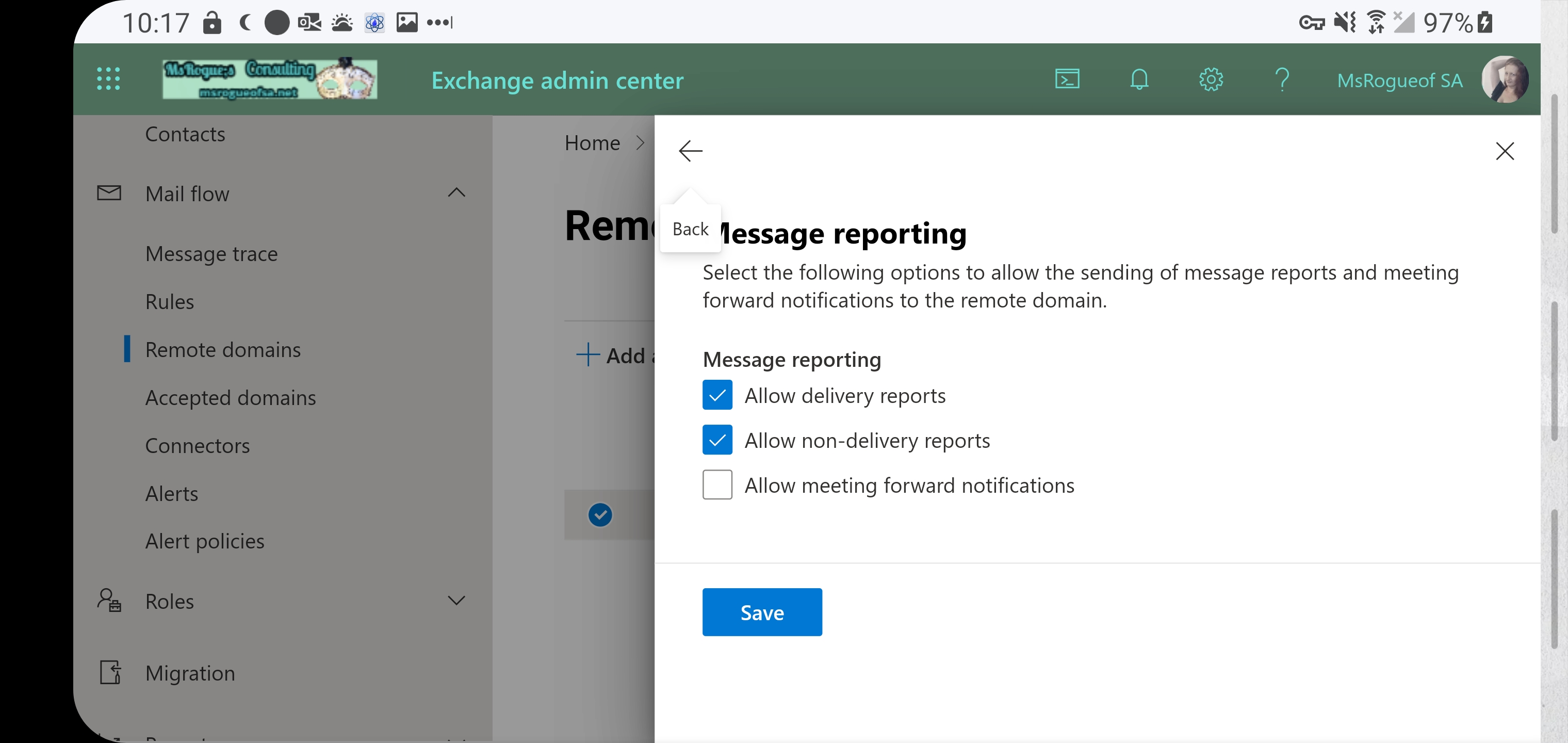This screenshot has height=743, width=1568.
Task: Click the Mail flow envelope icon
Action: tap(109, 193)
